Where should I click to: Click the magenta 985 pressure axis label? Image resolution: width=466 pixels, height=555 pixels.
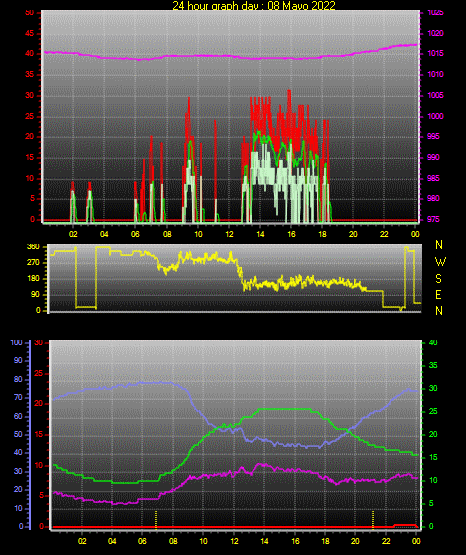[x=433, y=178]
